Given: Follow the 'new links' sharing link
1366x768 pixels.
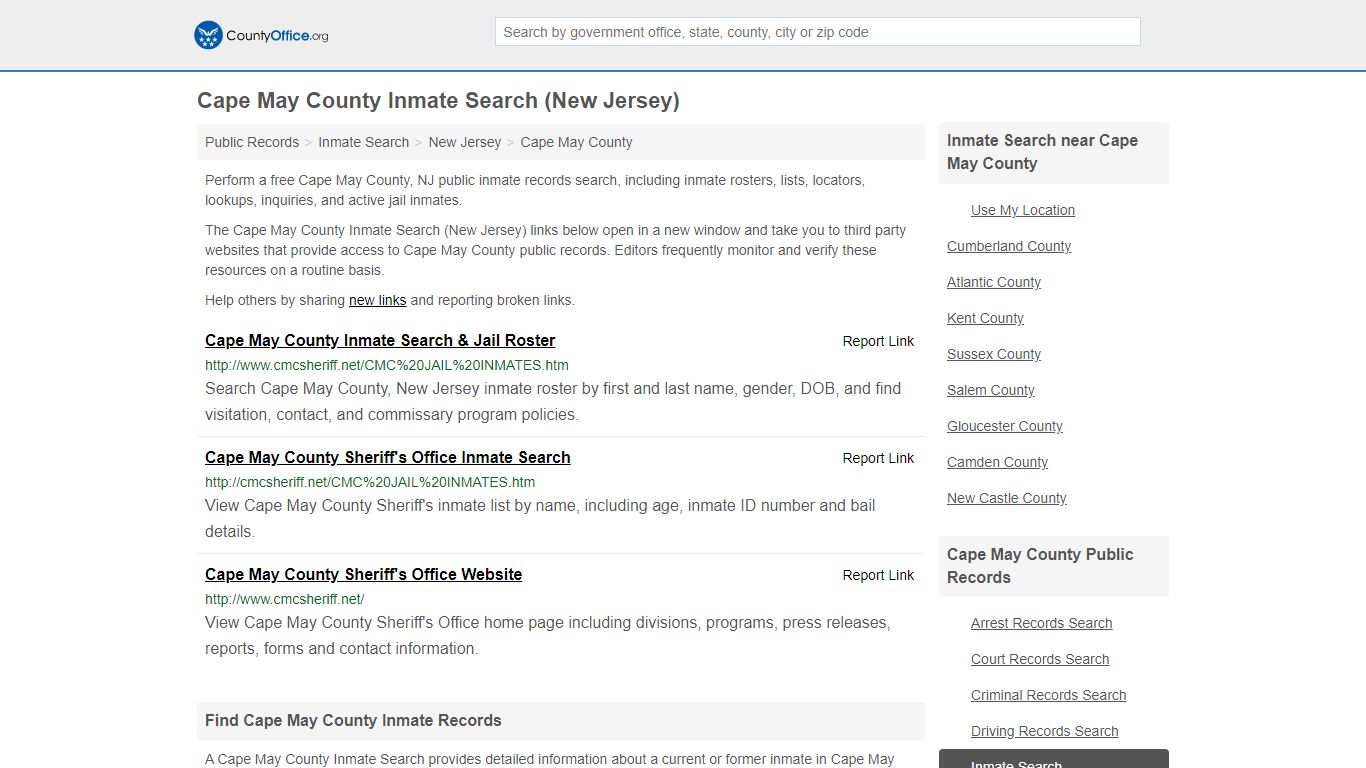Looking at the screenshot, I should point(377,300).
